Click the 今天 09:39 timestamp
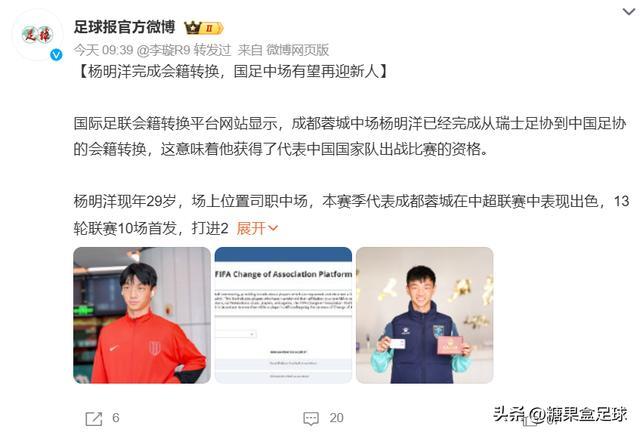Viewport: 640px width, 435px height. point(103,50)
